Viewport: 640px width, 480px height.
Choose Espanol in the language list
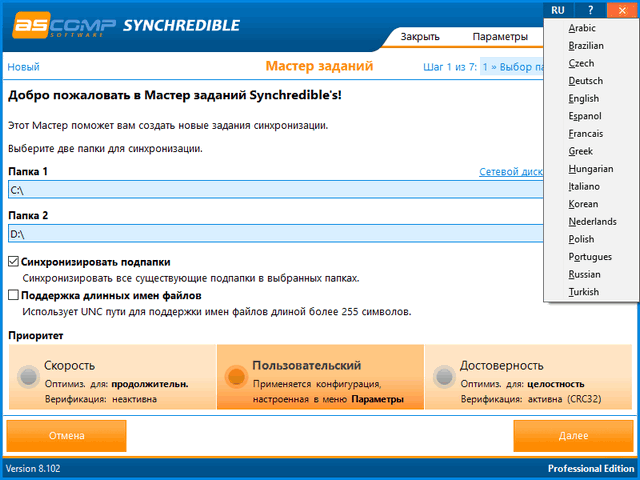[591, 116]
